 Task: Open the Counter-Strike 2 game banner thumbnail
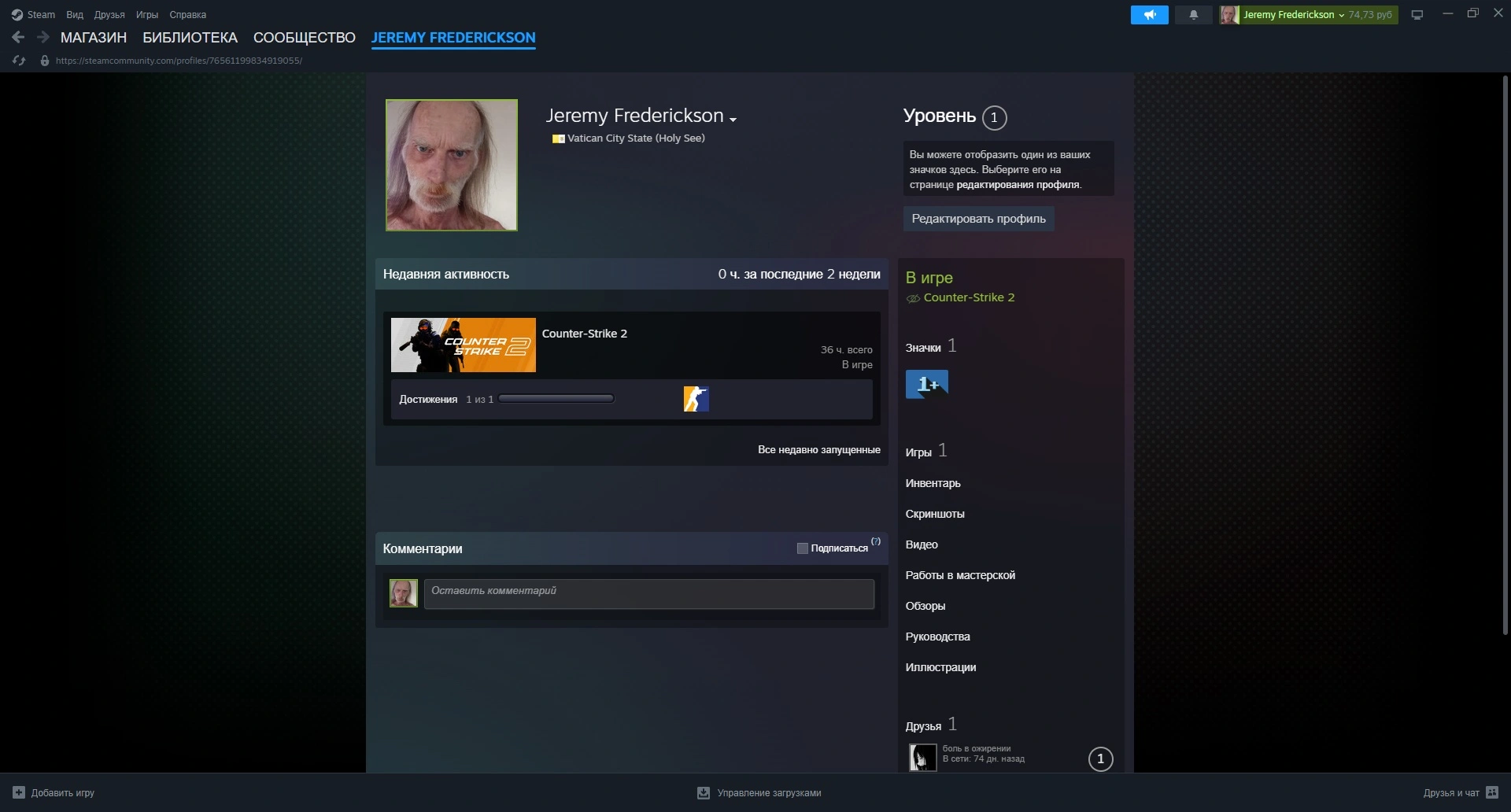[463, 345]
